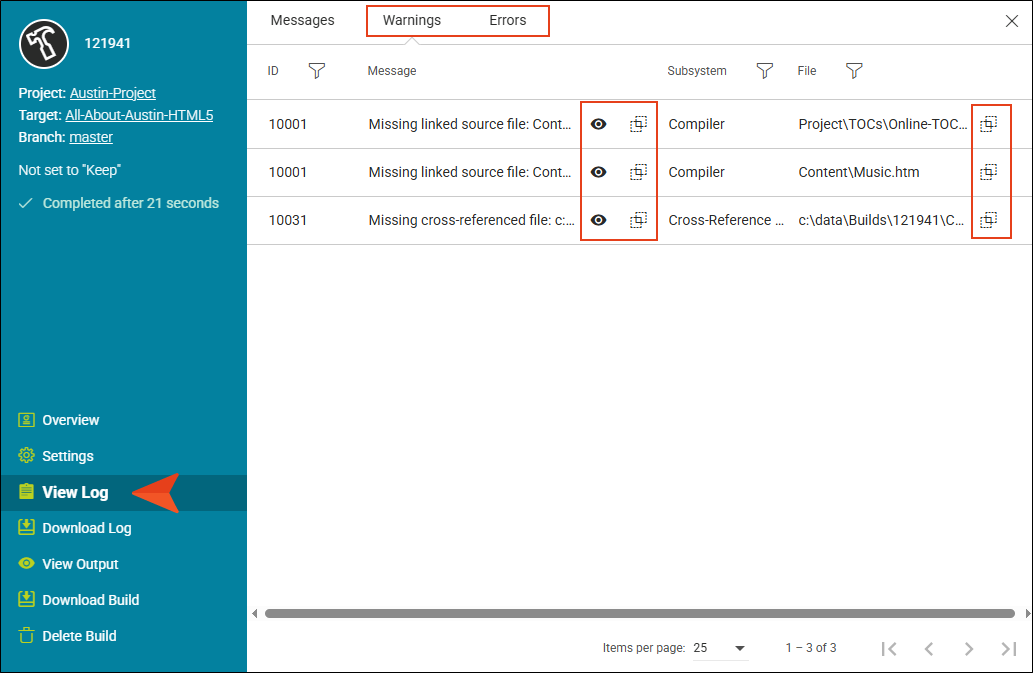Click the build hammer logo icon
Screen dimensions: 1033x673
(44, 43)
